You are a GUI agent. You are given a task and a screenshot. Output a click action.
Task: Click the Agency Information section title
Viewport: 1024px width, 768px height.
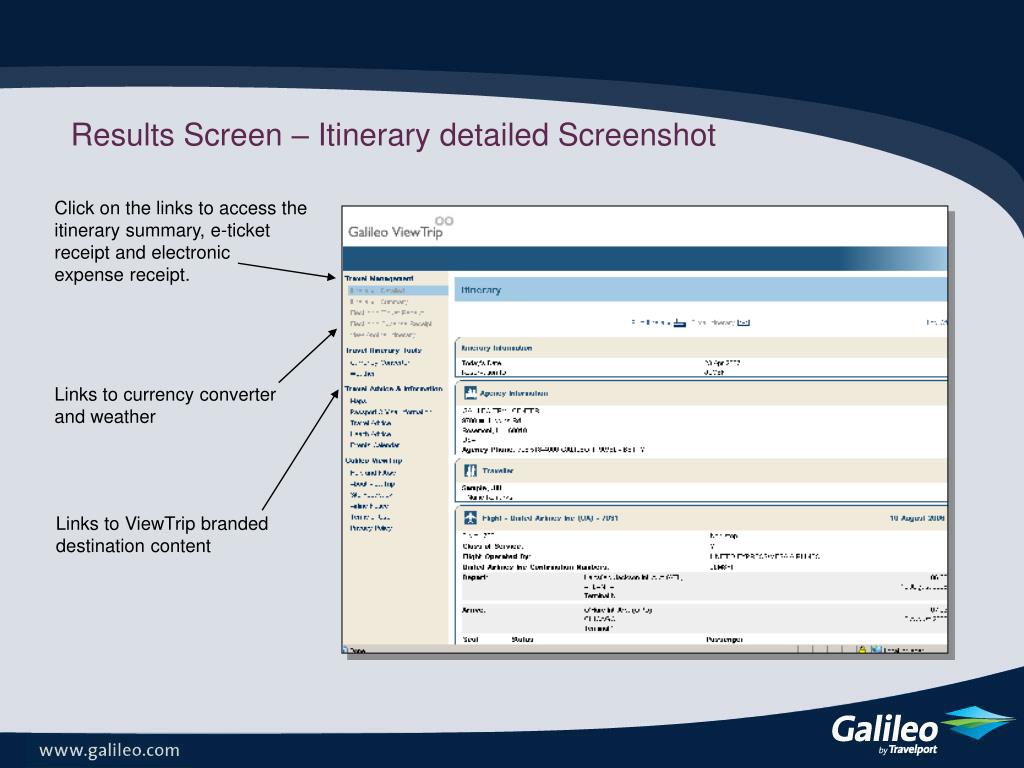[x=514, y=393]
